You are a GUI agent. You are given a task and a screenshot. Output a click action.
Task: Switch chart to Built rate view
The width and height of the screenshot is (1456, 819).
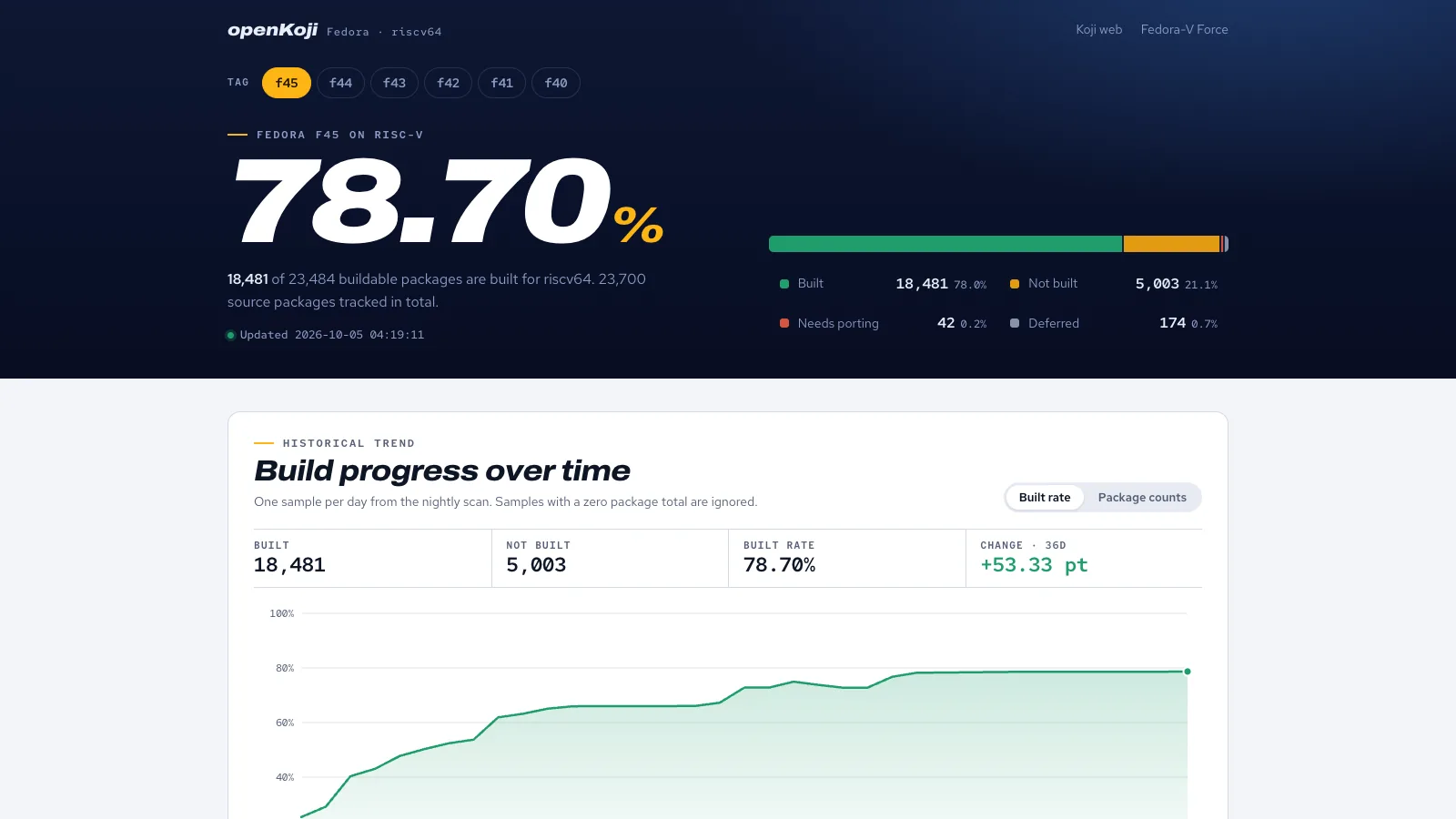[x=1045, y=498]
